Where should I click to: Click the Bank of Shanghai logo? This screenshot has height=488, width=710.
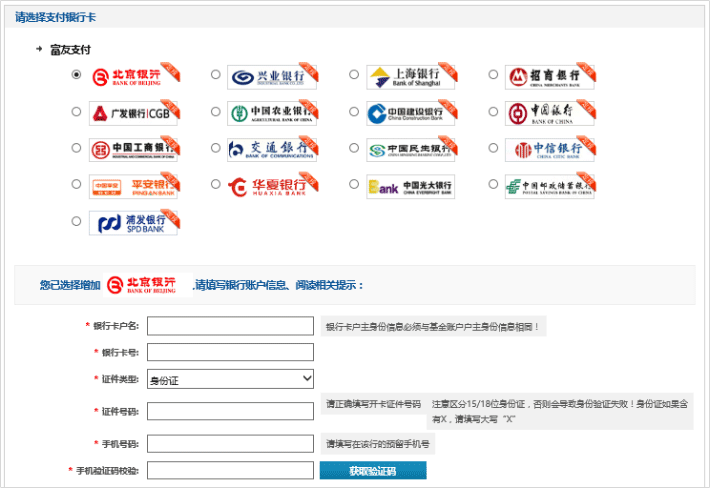click(x=410, y=76)
